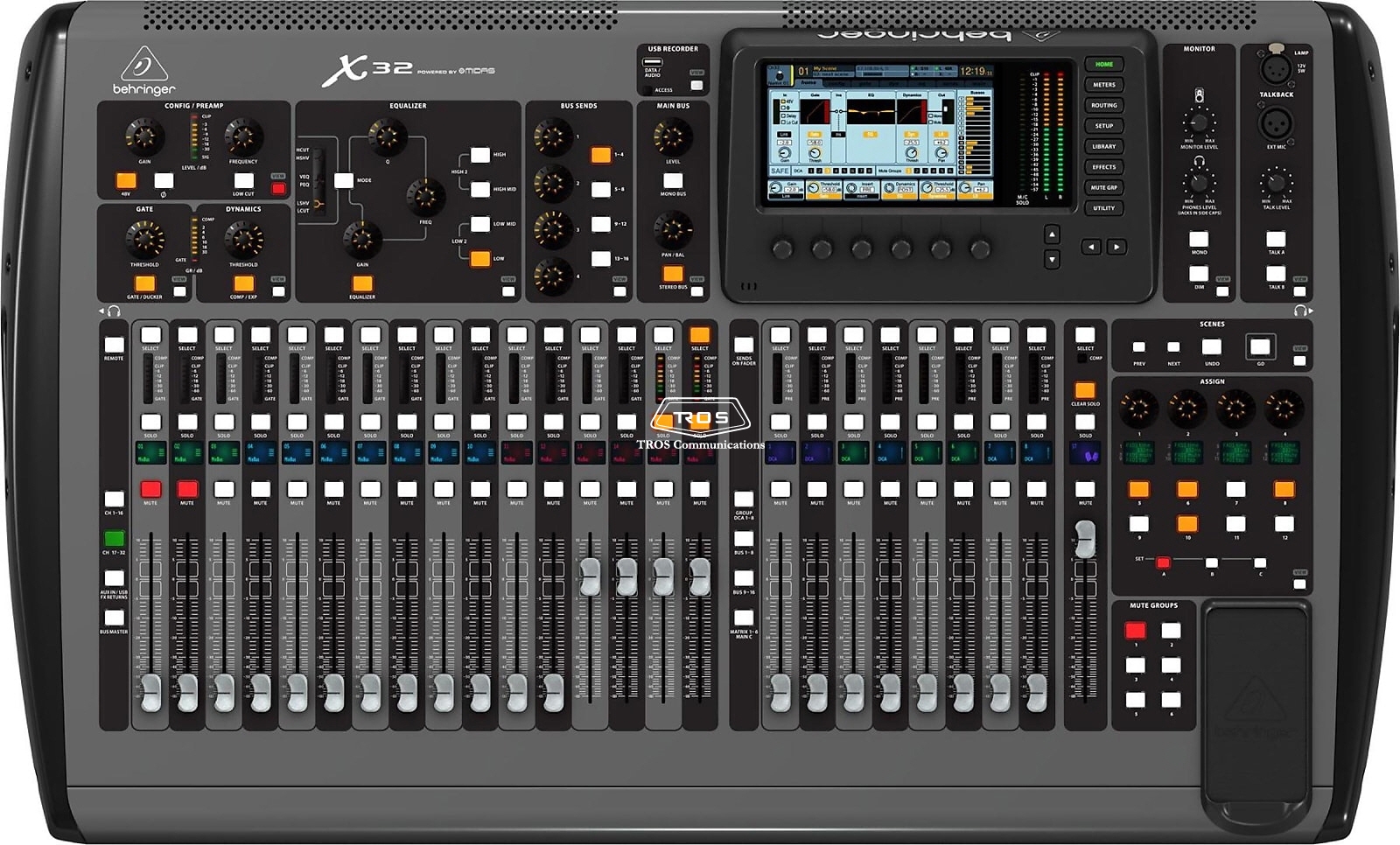
Task: Toggle Mute Group 1
Action: pos(1135,630)
